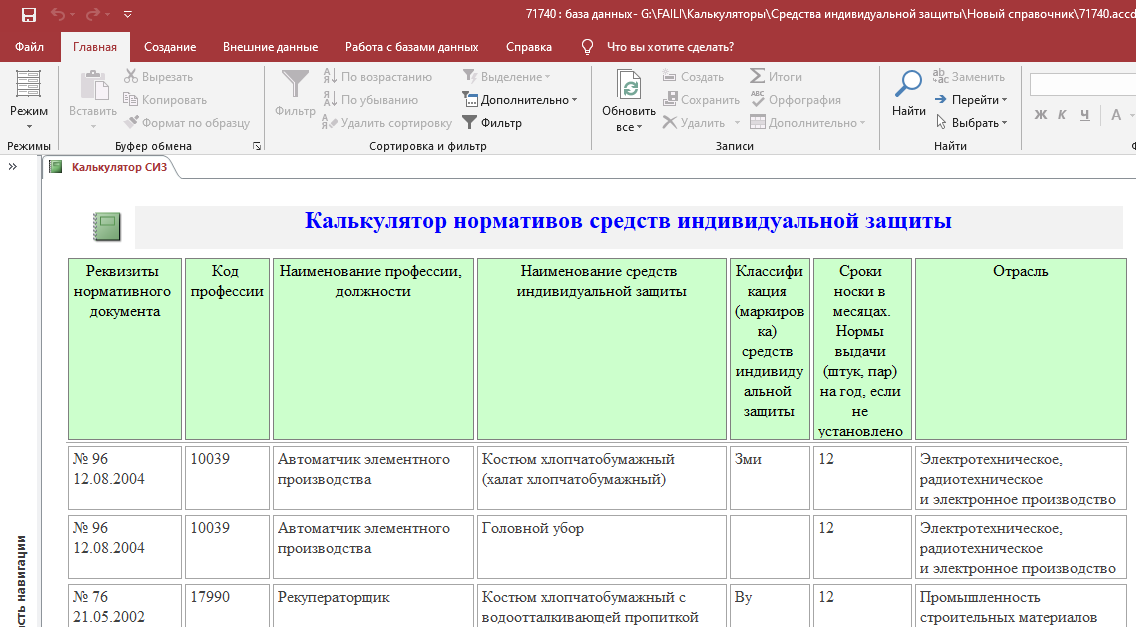The width and height of the screenshot is (1137, 628).
Task: Click the 'Костюм хлопчатобумажный (халат...)' field
Action: point(601,478)
